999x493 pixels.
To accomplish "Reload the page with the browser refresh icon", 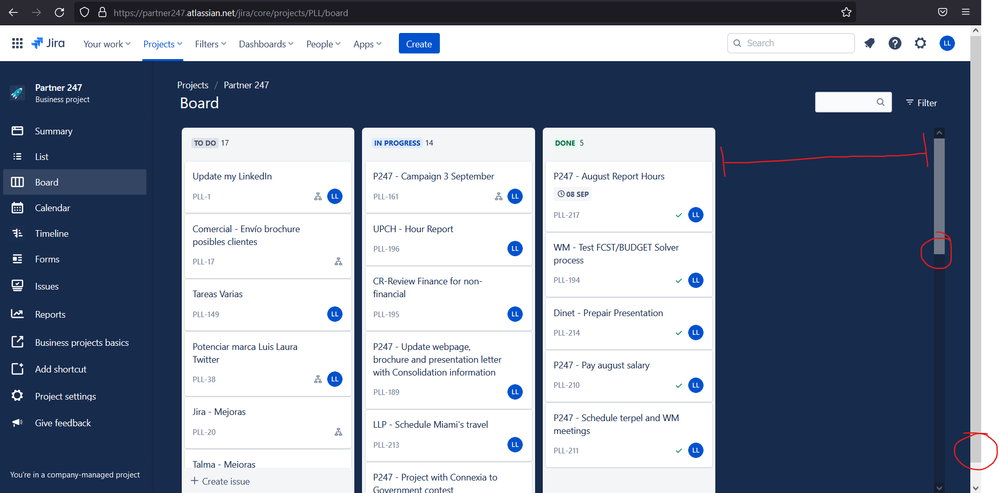I will (59, 12).
